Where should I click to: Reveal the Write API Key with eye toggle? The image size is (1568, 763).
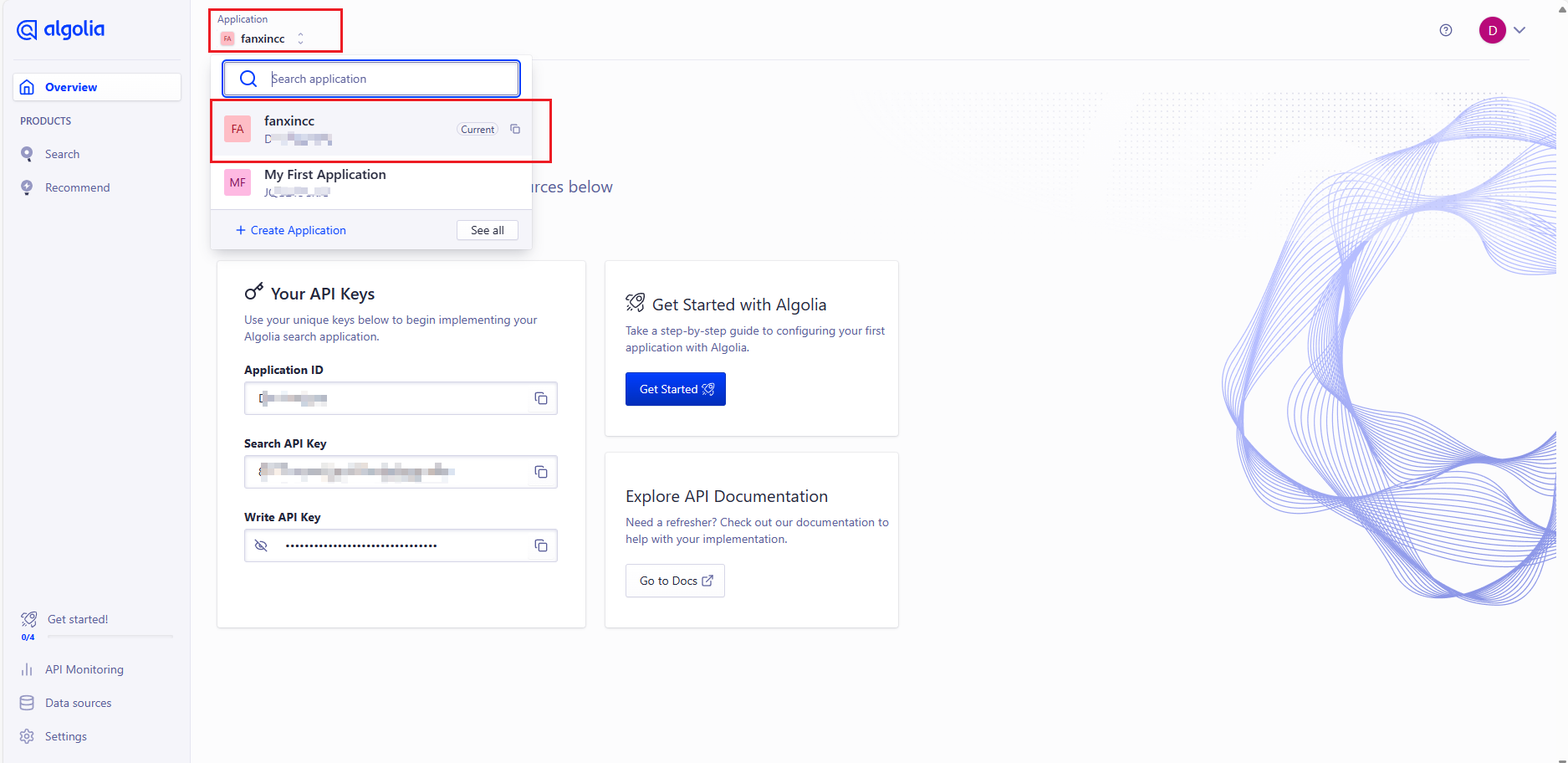click(x=261, y=545)
